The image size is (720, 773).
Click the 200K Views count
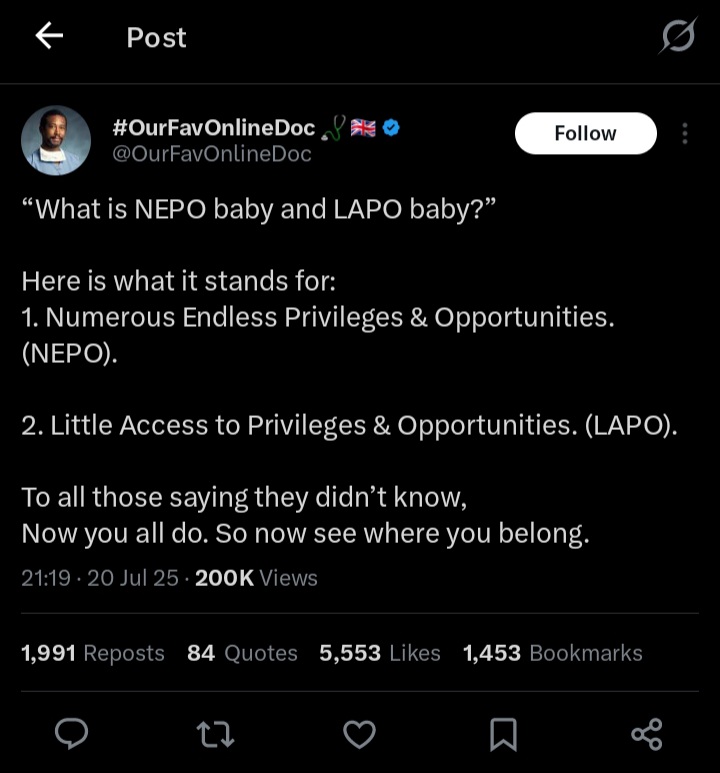(256, 578)
